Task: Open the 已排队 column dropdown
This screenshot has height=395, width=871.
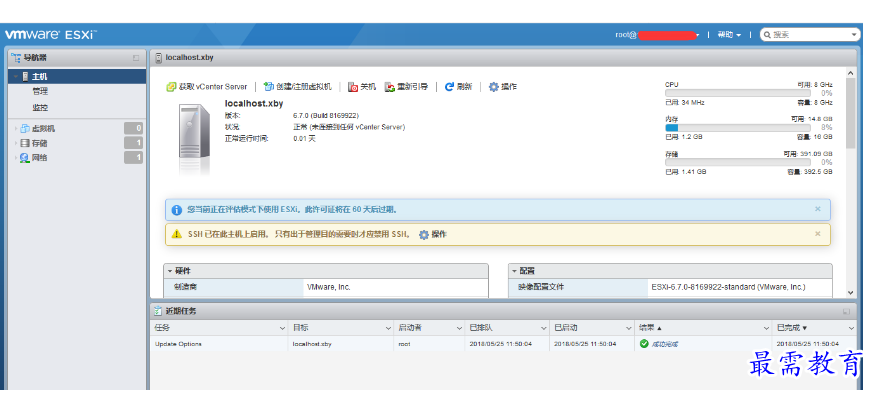Action: pos(543,328)
